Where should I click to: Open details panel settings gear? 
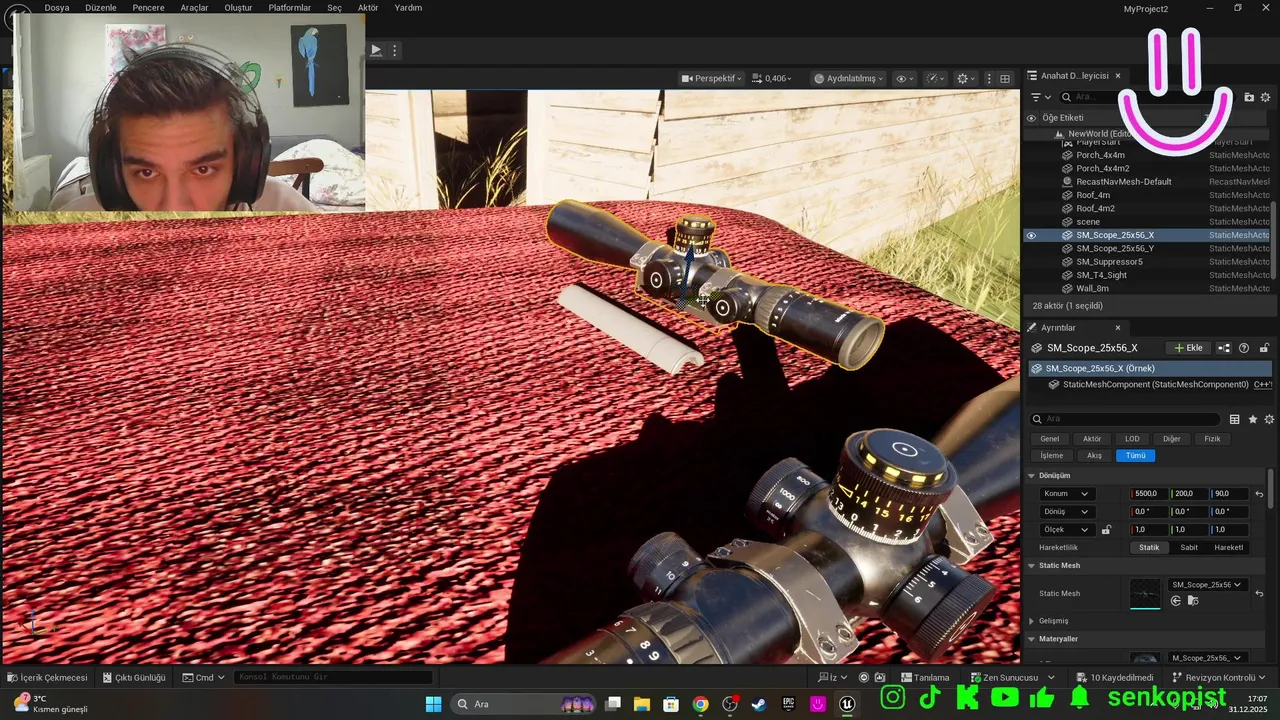1269,419
